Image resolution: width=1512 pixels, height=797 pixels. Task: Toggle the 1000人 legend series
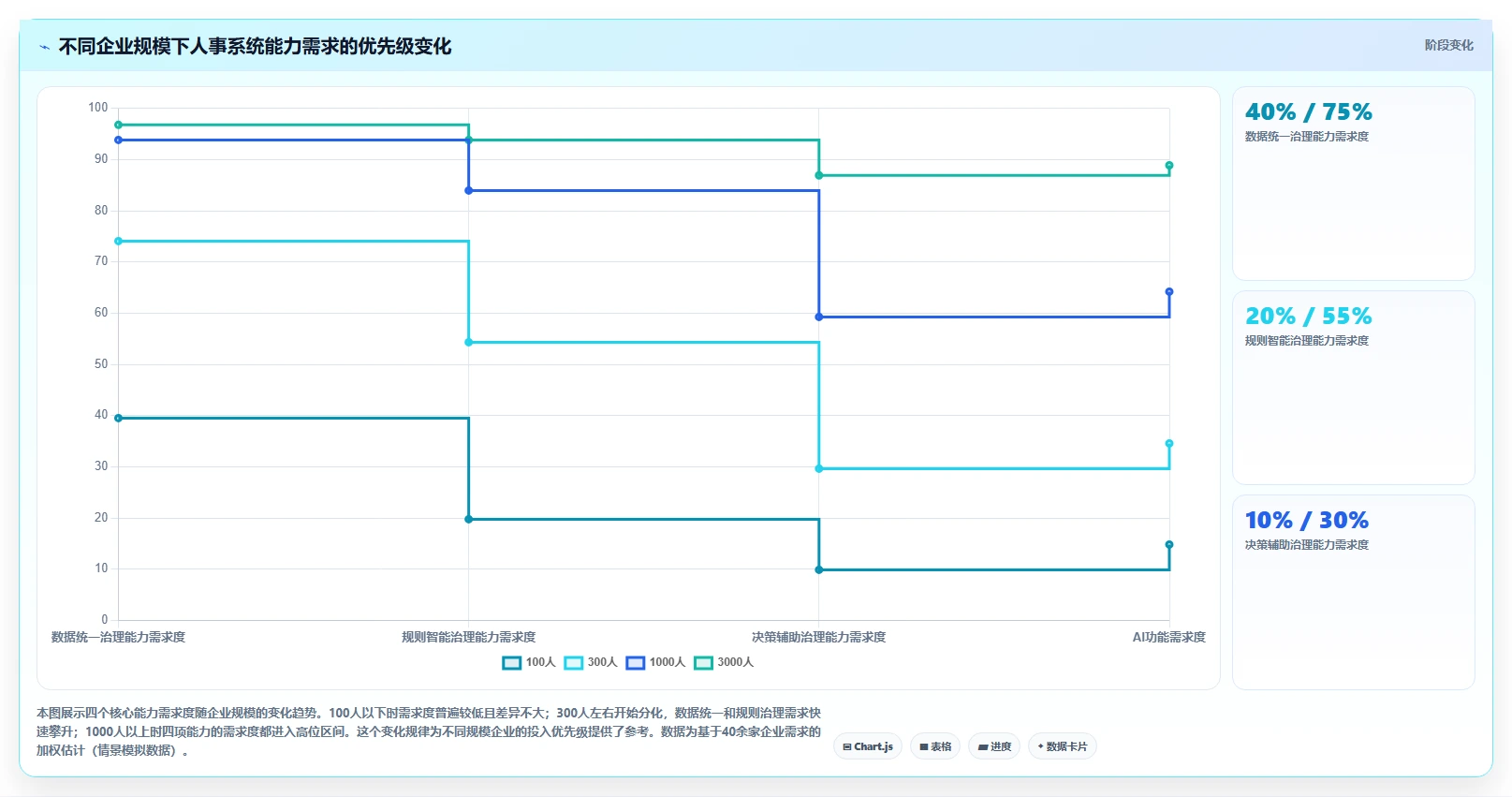coord(655,662)
